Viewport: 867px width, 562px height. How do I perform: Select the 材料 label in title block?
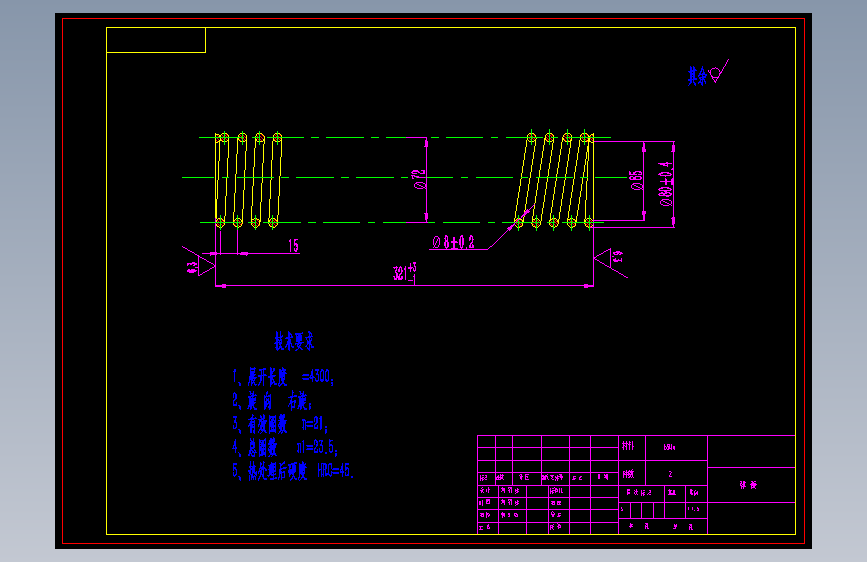(628, 446)
